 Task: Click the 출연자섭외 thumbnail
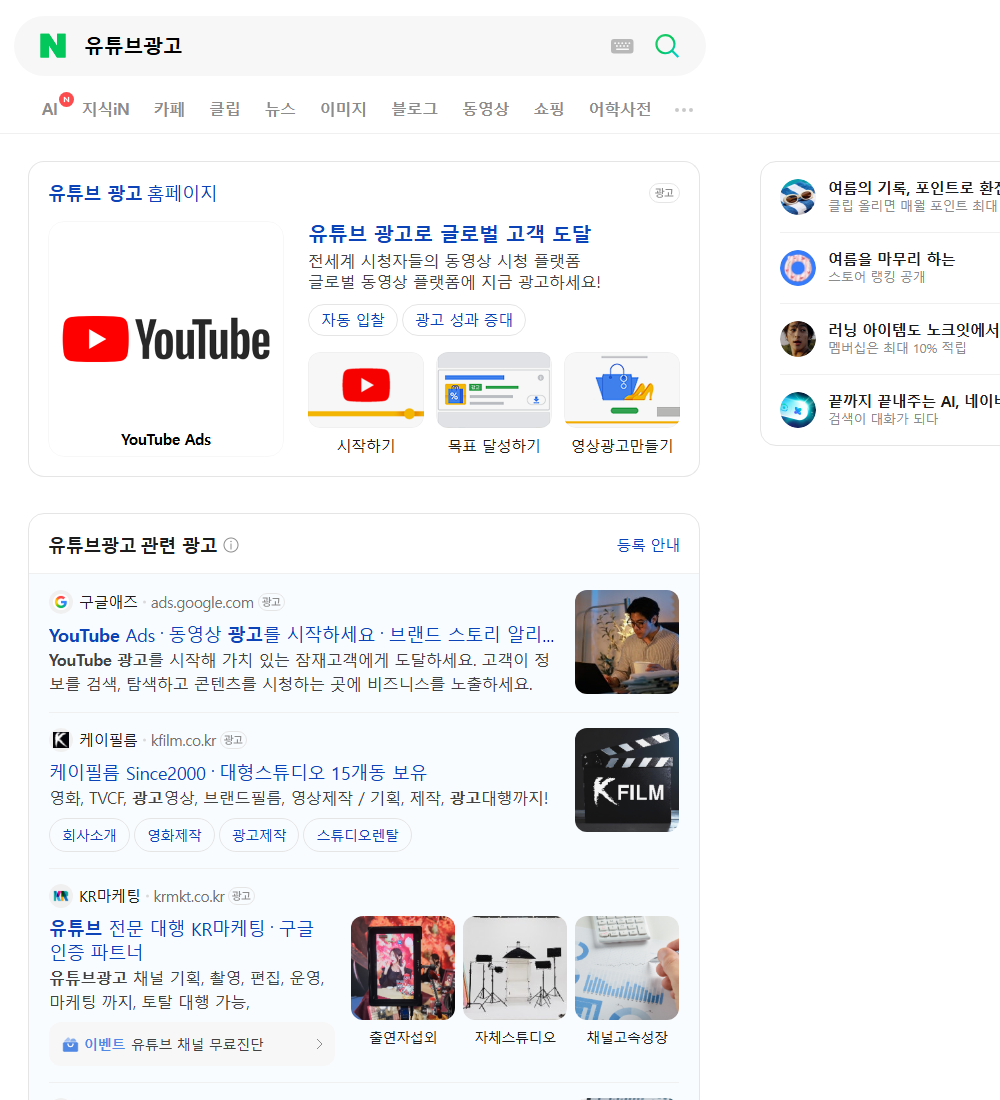[403, 967]
